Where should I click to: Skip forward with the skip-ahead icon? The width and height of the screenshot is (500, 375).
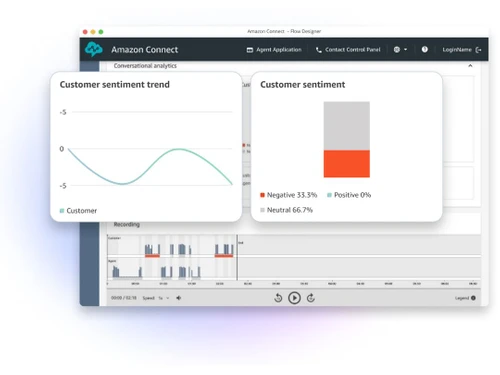311,298
